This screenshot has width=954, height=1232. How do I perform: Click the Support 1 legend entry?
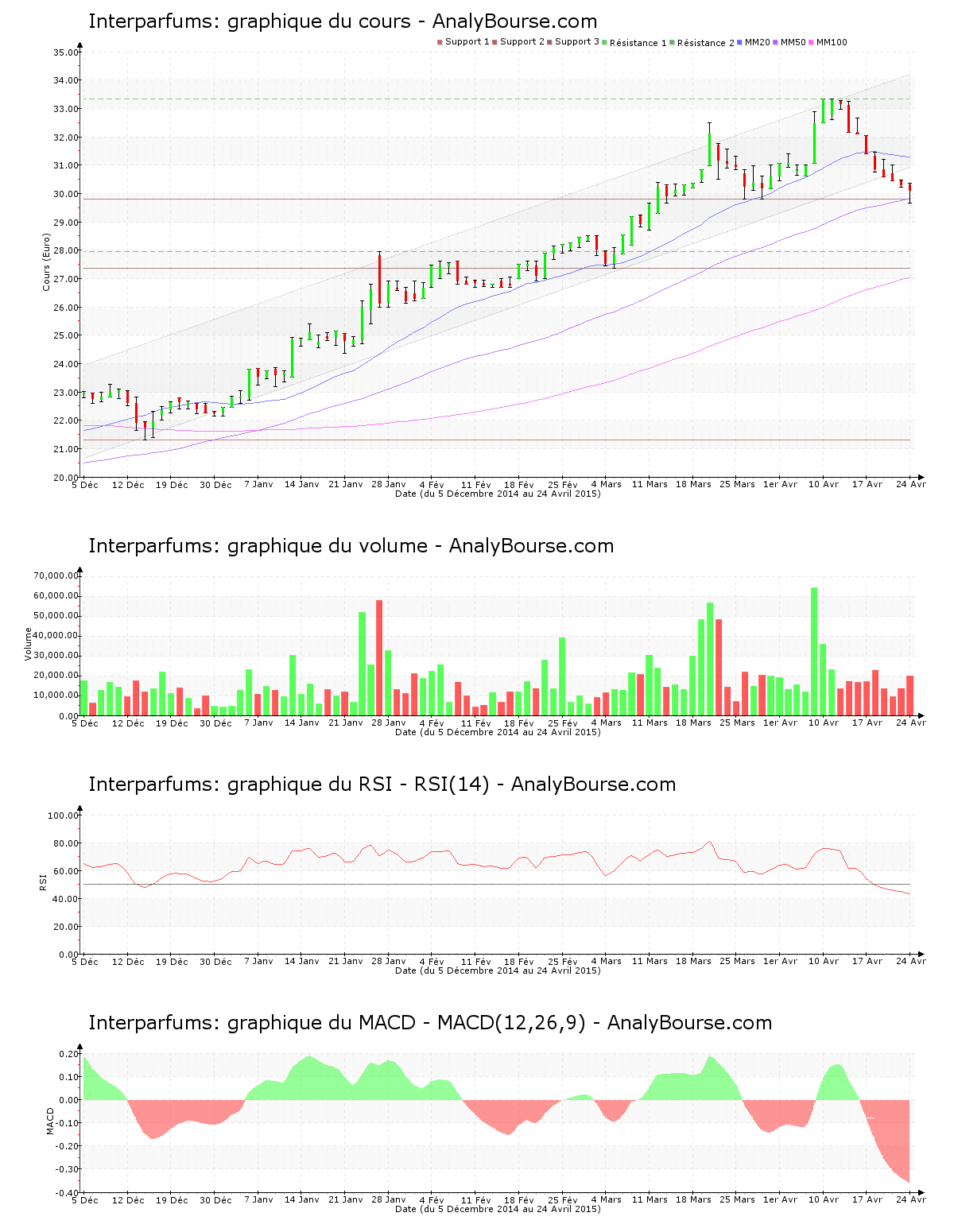coord(463,42)
